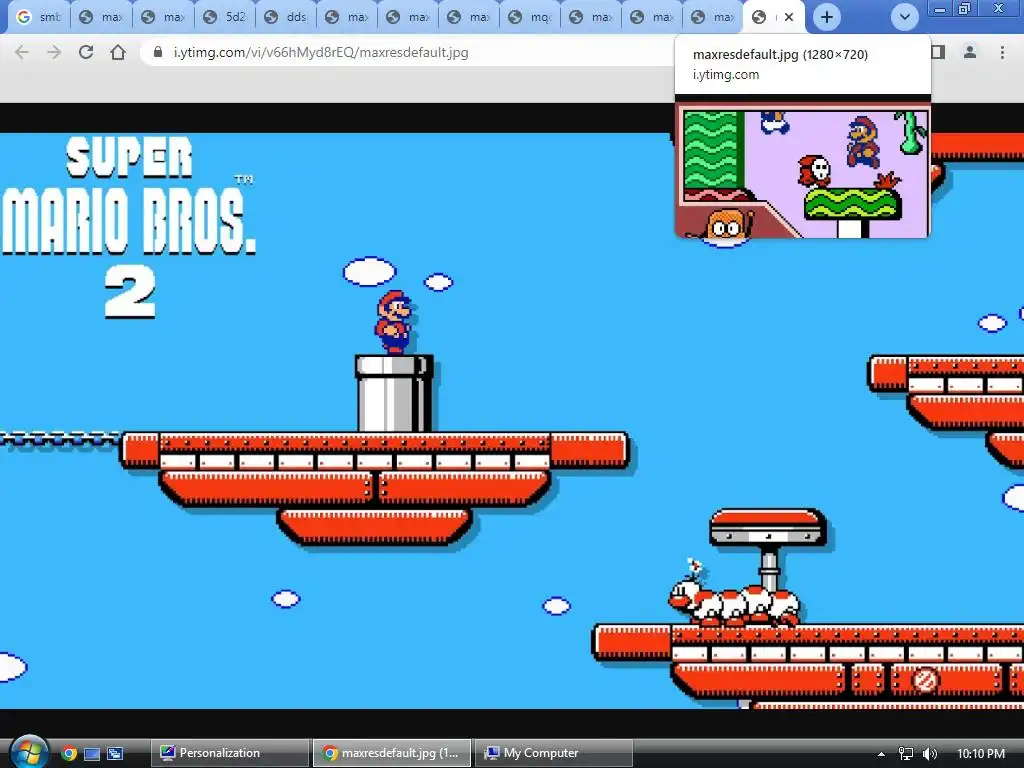This screenshot has height=768, width=1024.
Task: Switch to My Computer taskbar window
Action: click(553, 753)
